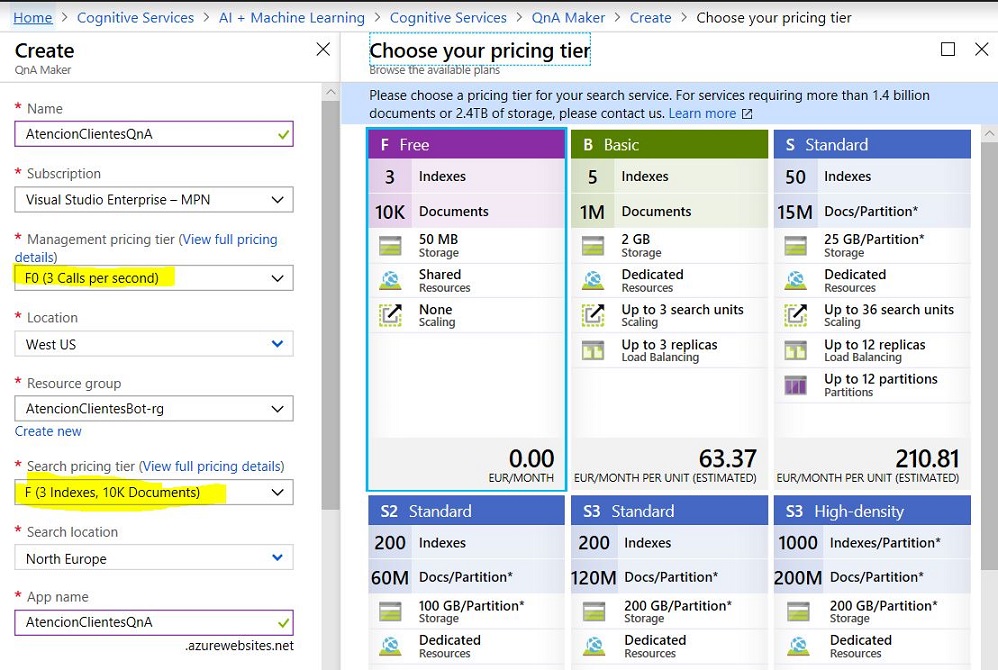Click the Basic tier 2 GB storage icon
The width and height of the screenshot is (998, 670).
tap(593, 246)
